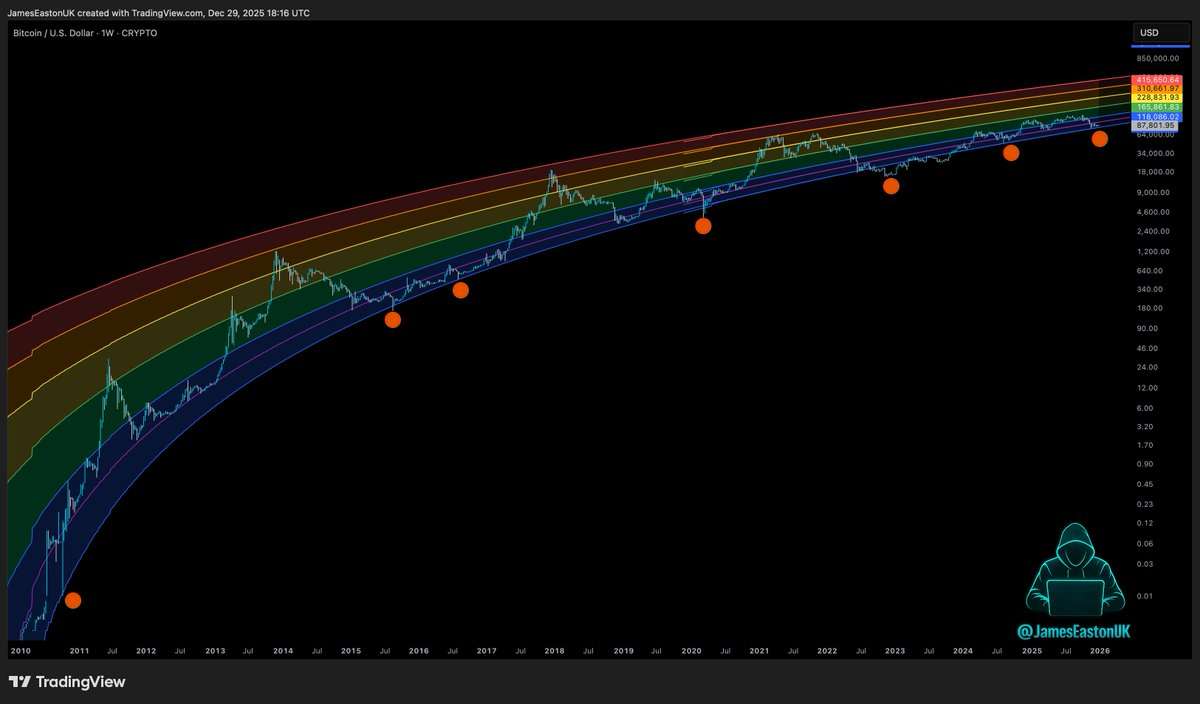Click the orange dot marker near 2023

point(891,186)
